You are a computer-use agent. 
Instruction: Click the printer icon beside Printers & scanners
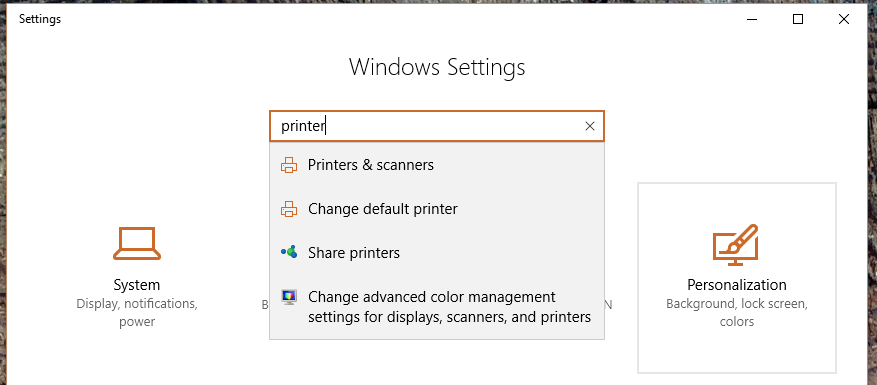tap(289, 165)
